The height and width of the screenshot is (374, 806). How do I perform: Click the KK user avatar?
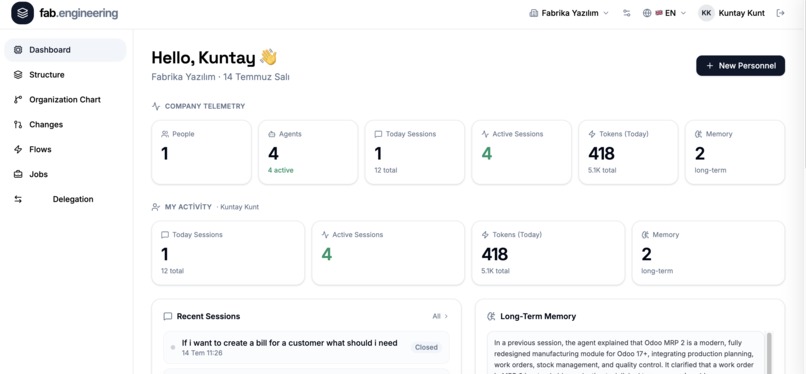coord(706,13)
